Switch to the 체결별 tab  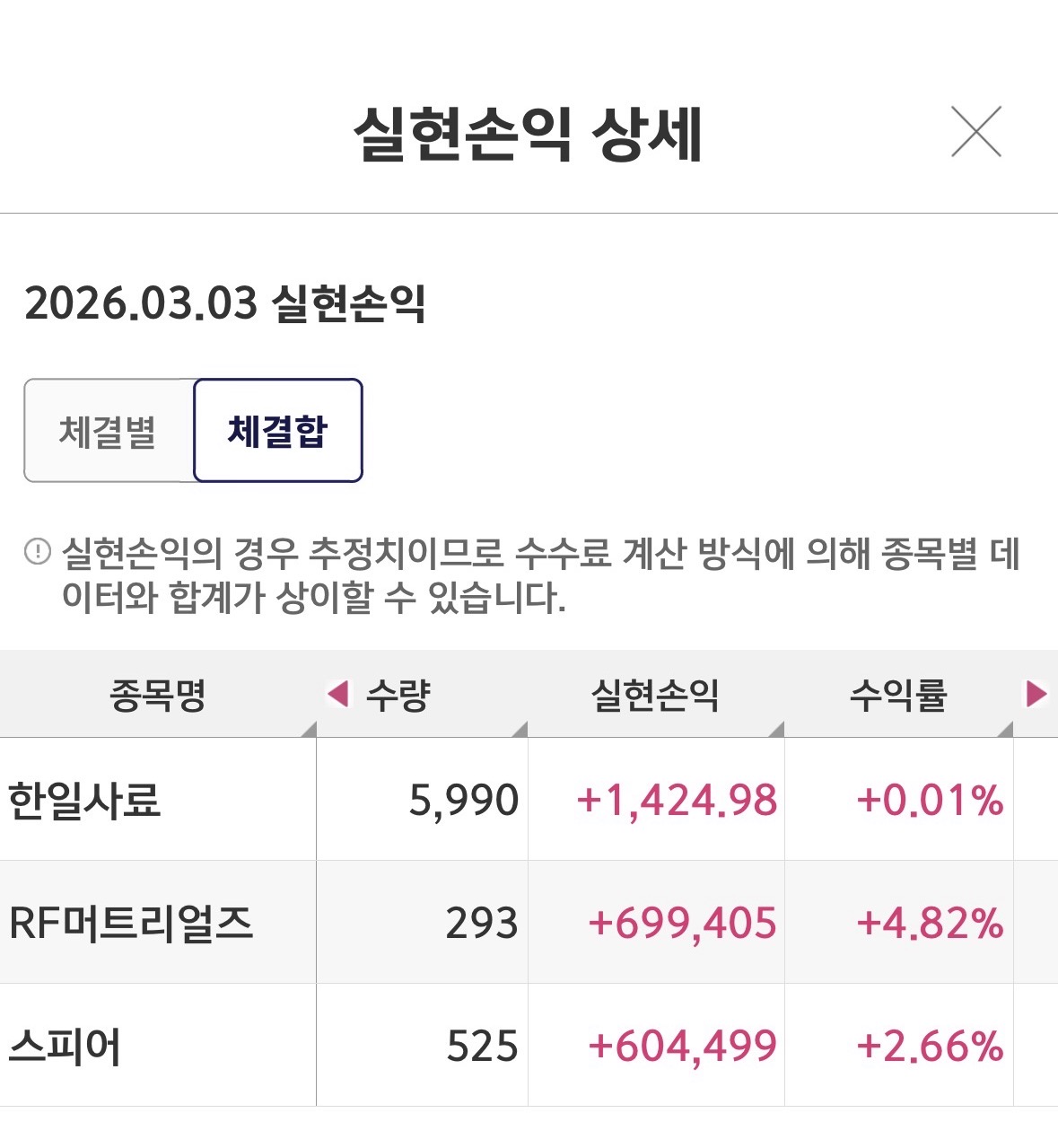pyautogui.click(x=109, y=432)
